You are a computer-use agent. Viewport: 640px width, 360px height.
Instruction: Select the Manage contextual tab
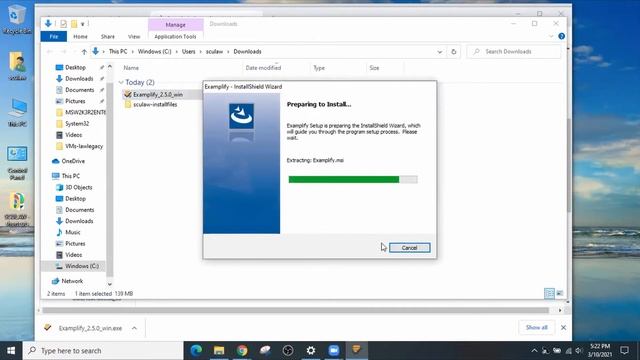coord(176,24)
